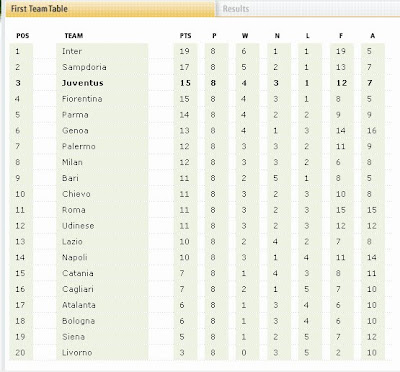Select the bold Juventus team entry

[83, 83]
